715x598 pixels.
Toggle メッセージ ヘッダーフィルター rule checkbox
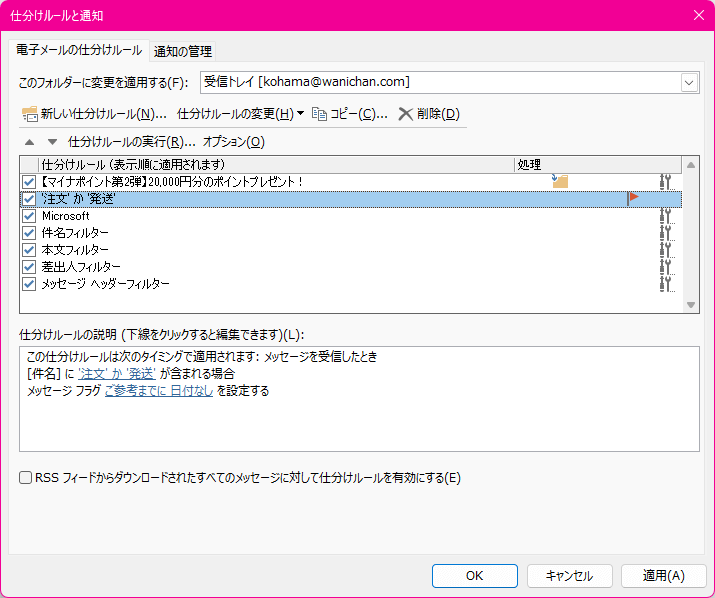[29, 284]
